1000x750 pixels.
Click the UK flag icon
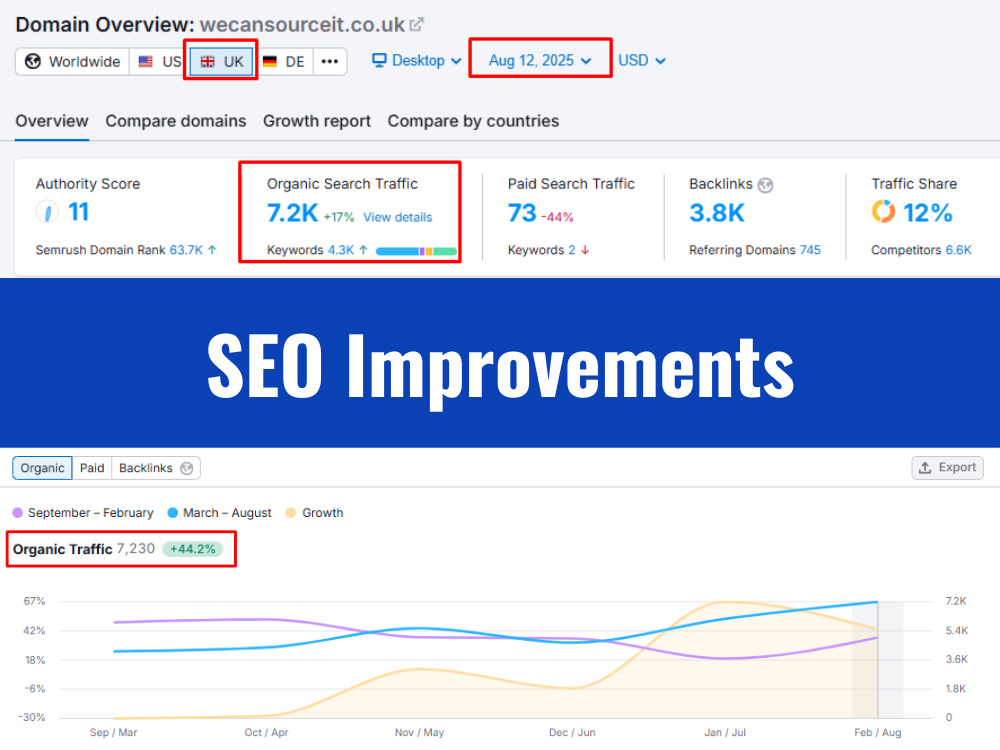point(207,61)
